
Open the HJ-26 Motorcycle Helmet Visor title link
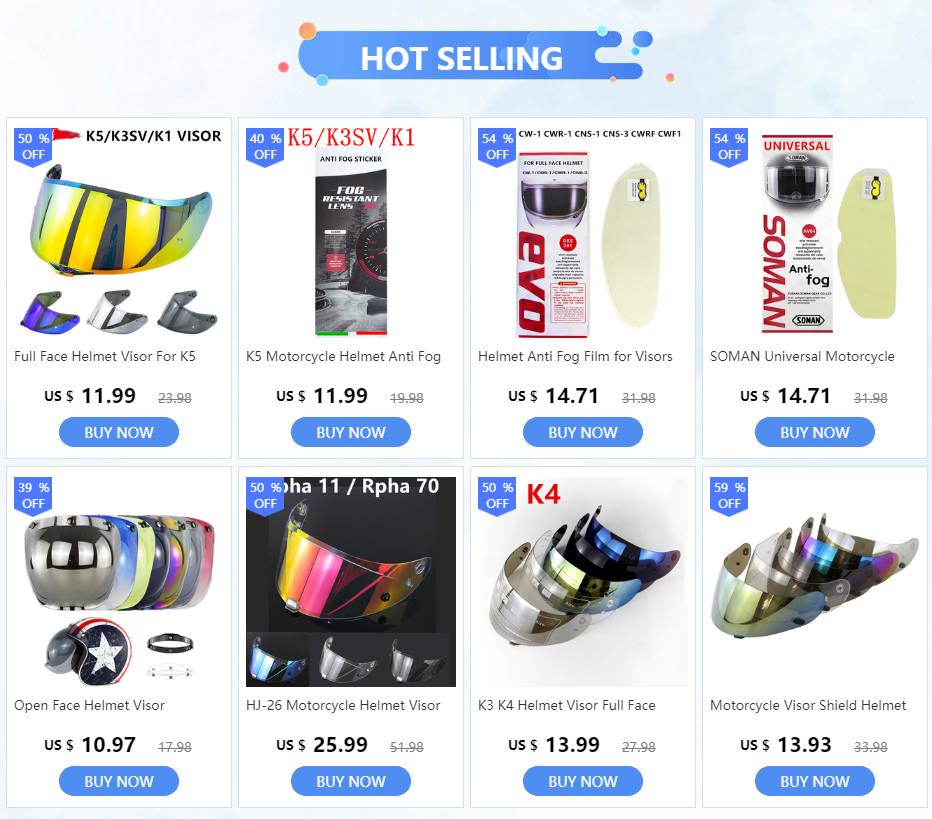(343, 705)
